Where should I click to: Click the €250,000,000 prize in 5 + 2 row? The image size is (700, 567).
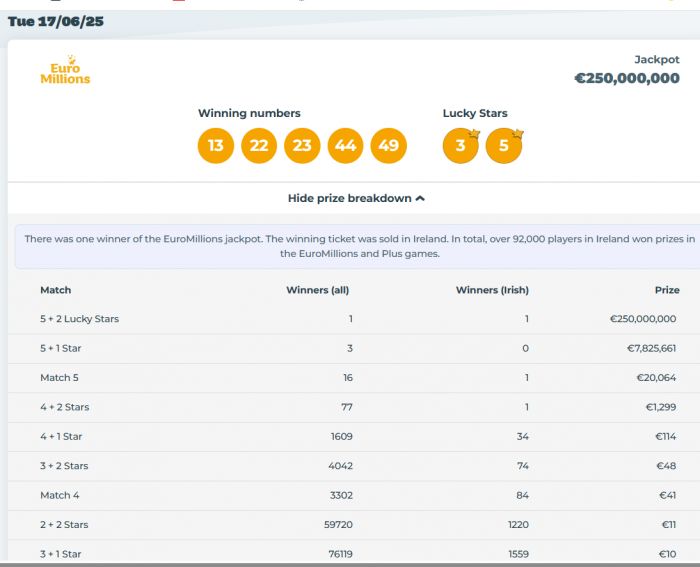tap(643, 319)
